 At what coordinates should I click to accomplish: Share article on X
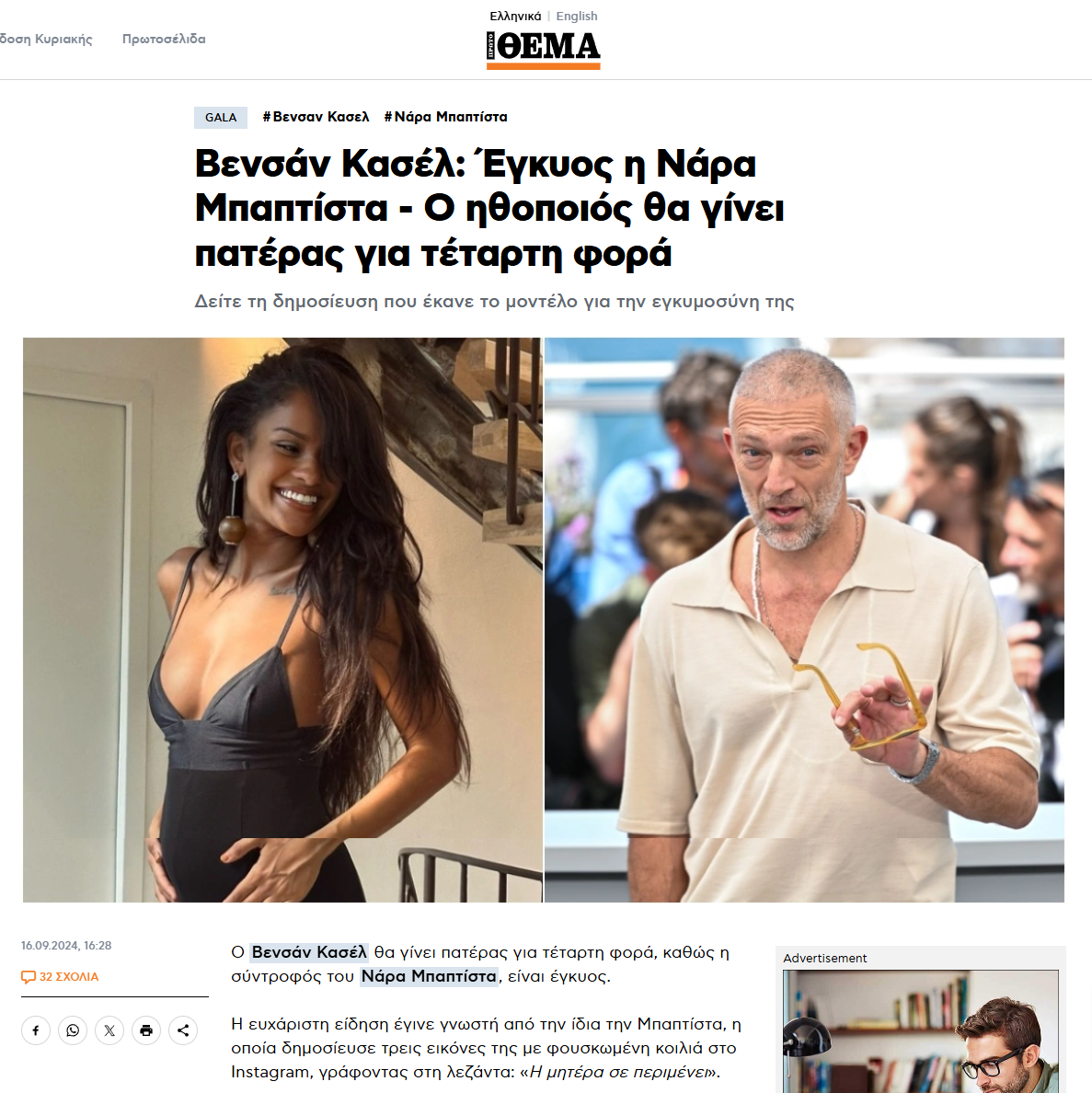tap(109, 1030)
